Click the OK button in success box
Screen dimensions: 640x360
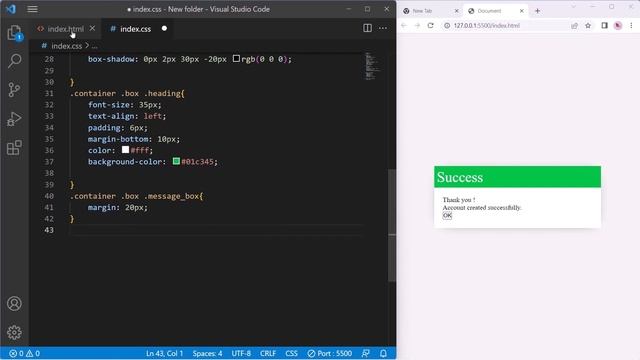point(447,216)
